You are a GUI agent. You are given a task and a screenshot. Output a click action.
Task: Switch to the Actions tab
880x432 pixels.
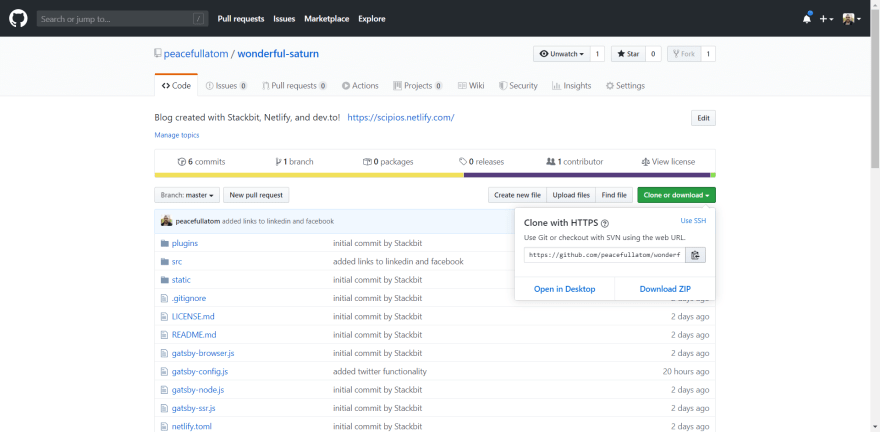tap(360, 86)
